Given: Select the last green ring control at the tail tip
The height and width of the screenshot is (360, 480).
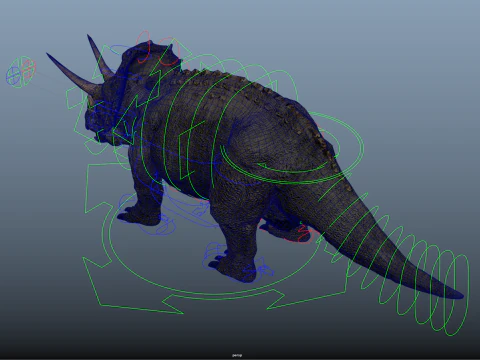Looking at the screenshot, I should [x=456, y=294].
